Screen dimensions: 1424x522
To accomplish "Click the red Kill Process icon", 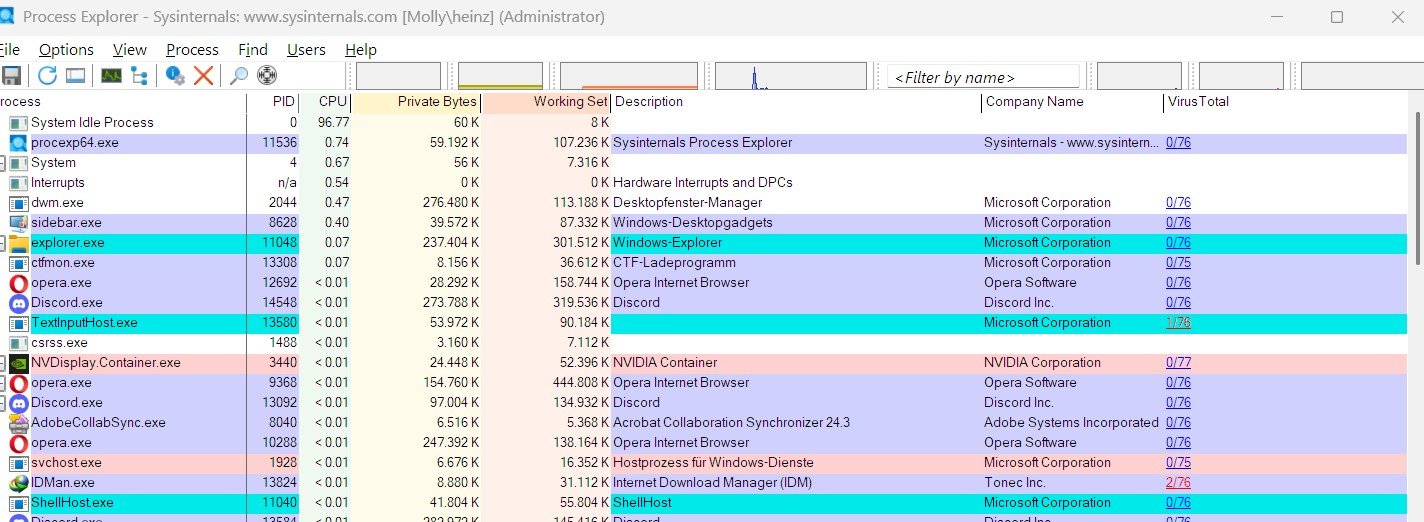I will [x=203, y=76].
